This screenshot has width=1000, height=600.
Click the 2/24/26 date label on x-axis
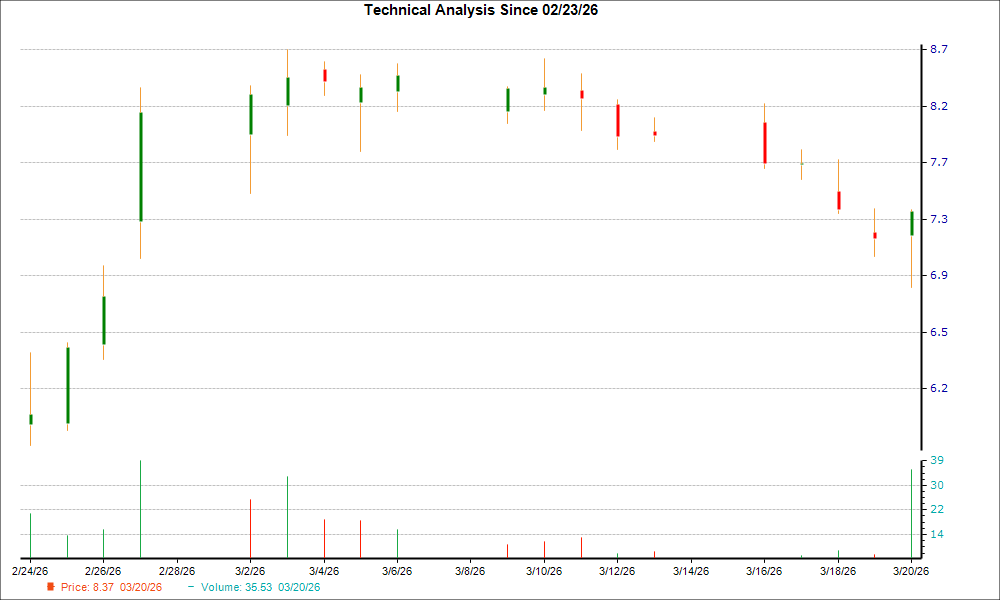(30, 571)
